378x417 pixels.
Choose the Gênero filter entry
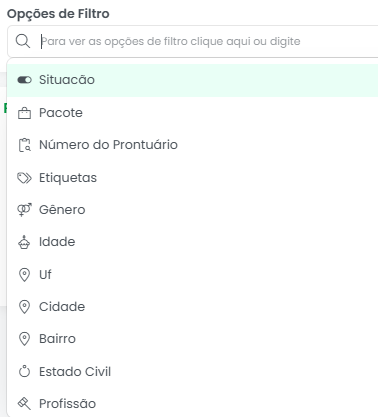193,210
